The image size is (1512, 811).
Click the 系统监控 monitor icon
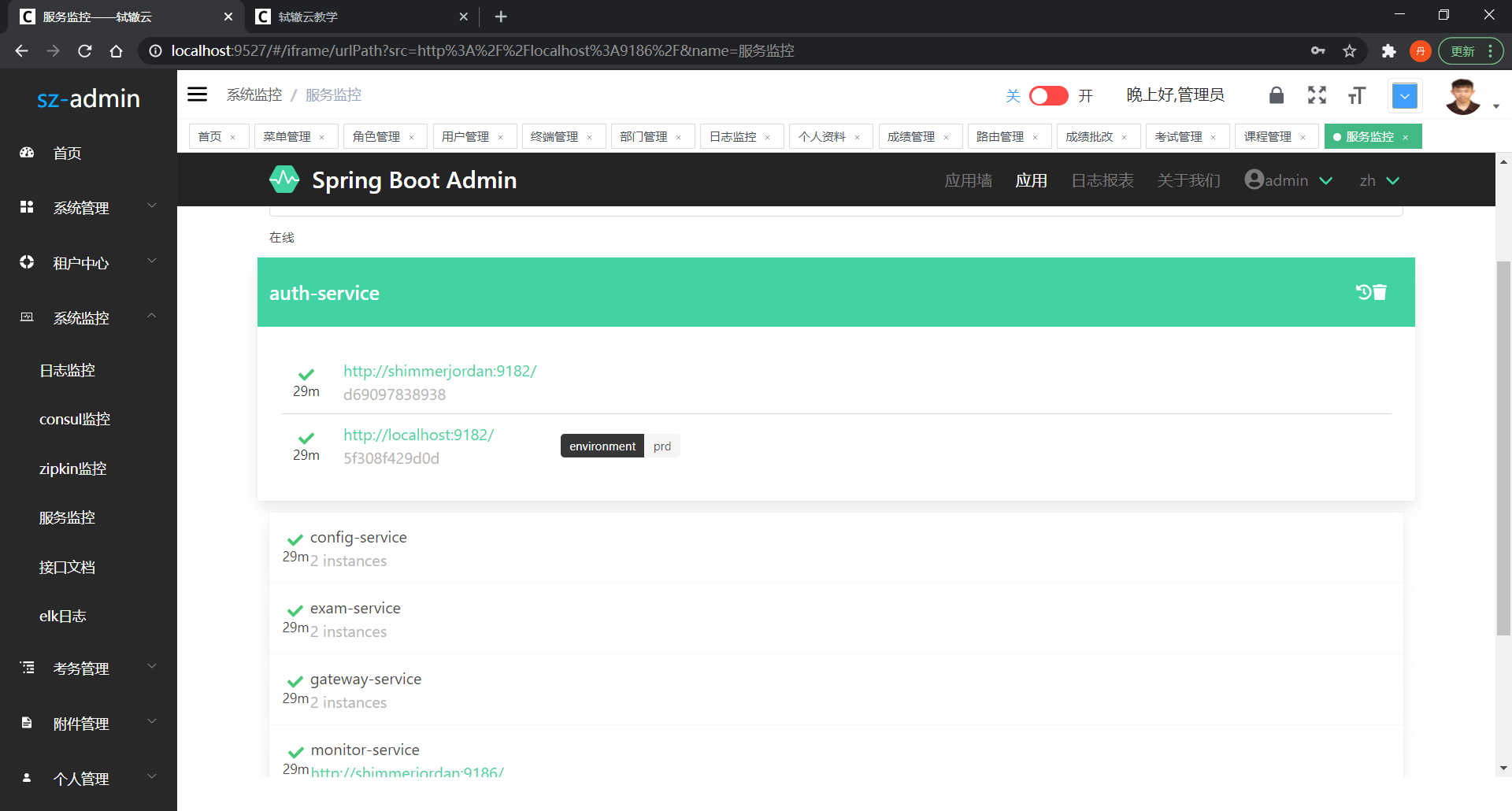[x=27, y=317]
